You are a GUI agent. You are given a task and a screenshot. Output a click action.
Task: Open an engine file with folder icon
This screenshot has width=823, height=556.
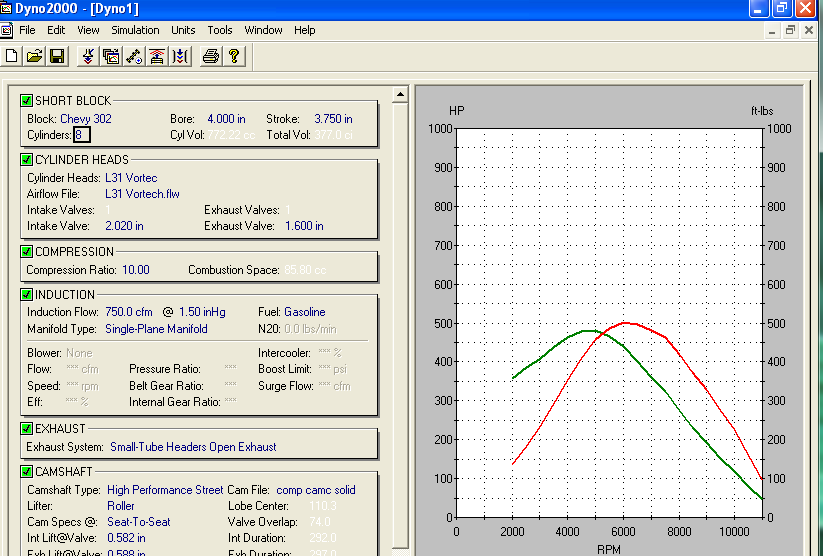point(35,56)
